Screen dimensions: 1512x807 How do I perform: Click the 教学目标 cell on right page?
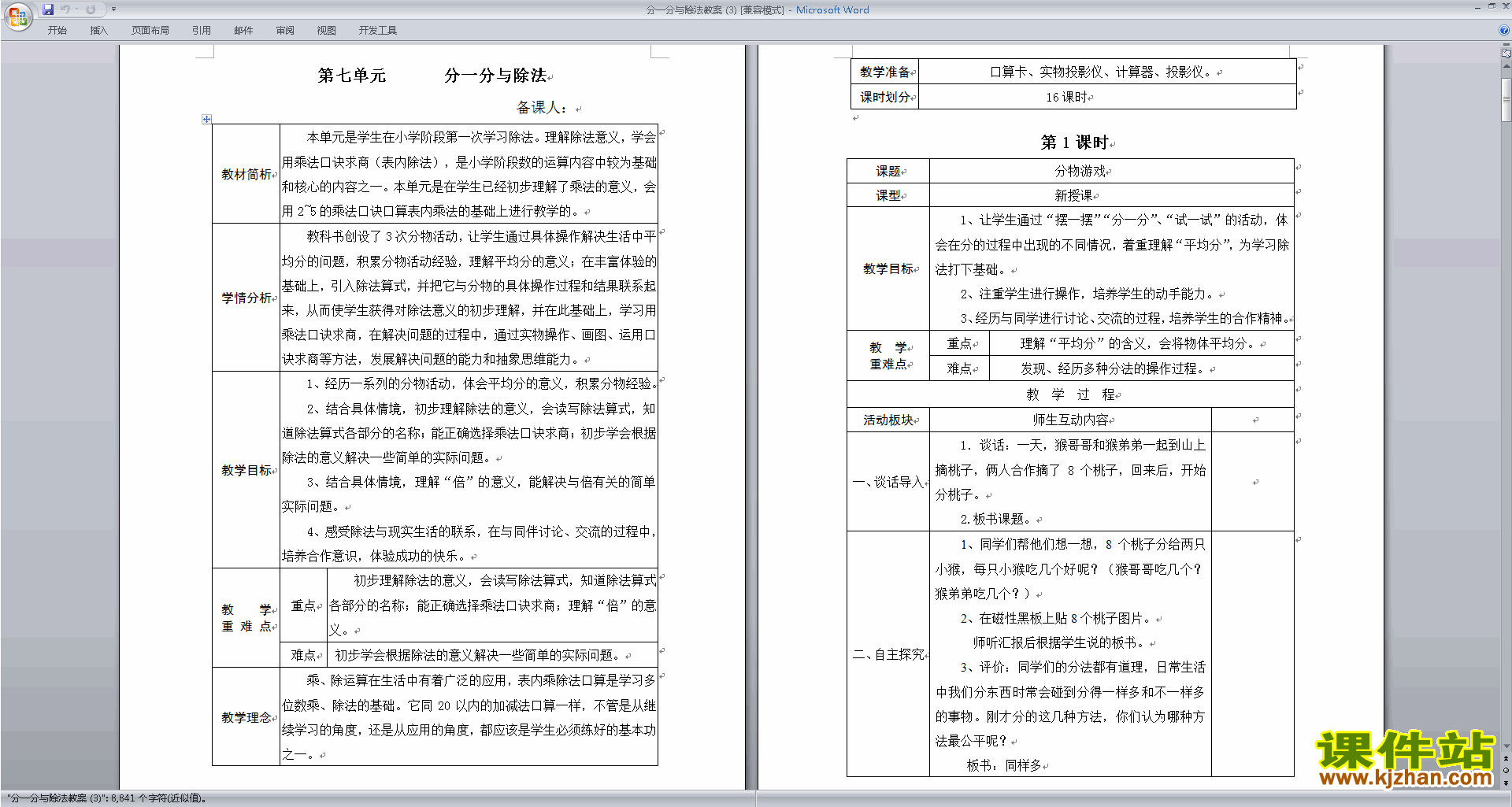pyautogui.click(x=888, y=268)
